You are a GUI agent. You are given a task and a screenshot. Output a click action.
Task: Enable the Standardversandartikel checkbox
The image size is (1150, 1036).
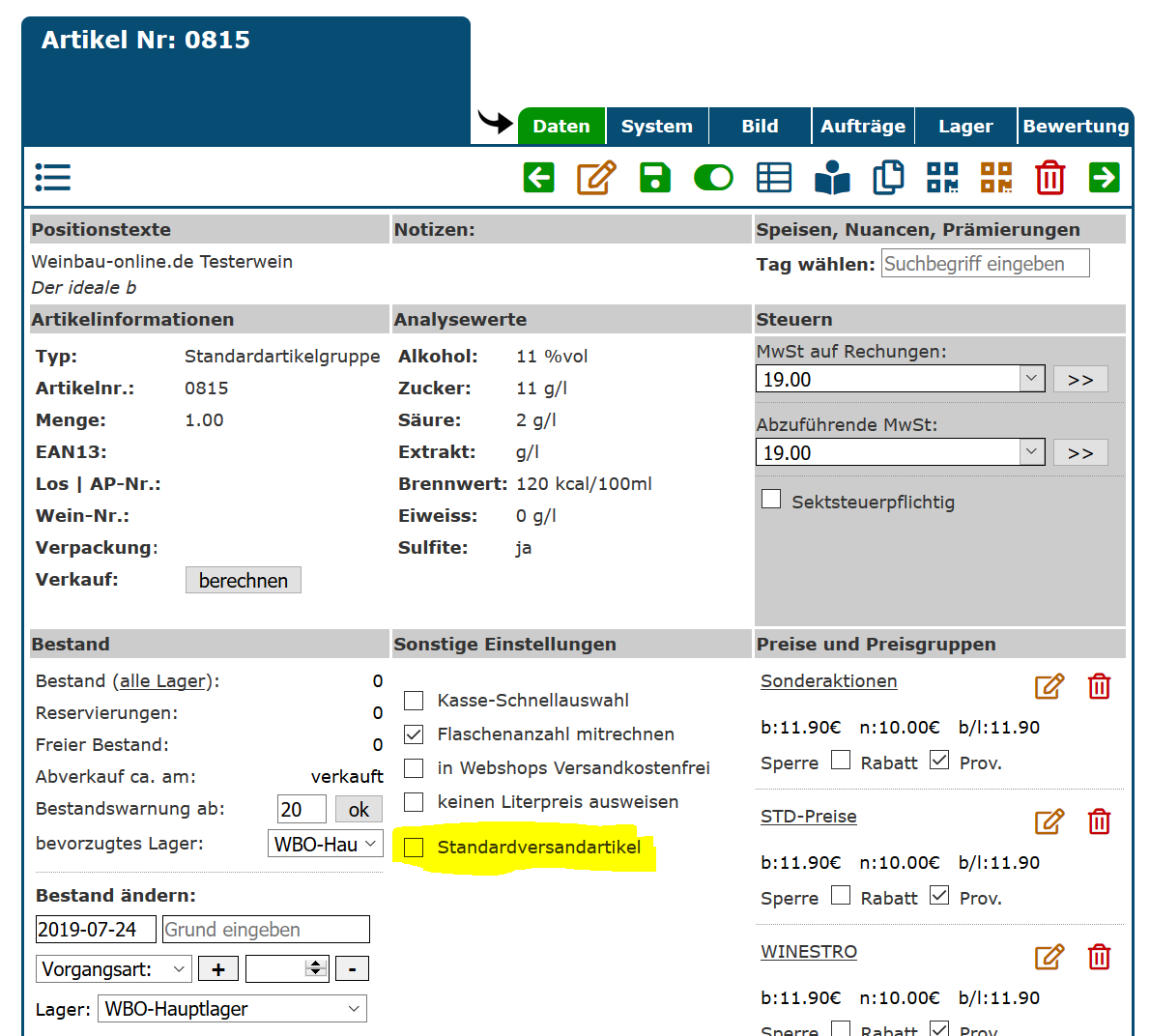(x=414, y=848)
